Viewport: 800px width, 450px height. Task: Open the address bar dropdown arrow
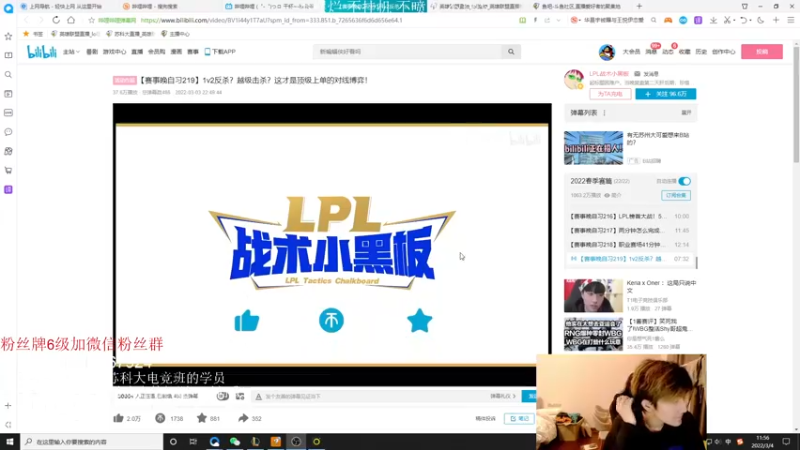(x=559, y=20)
